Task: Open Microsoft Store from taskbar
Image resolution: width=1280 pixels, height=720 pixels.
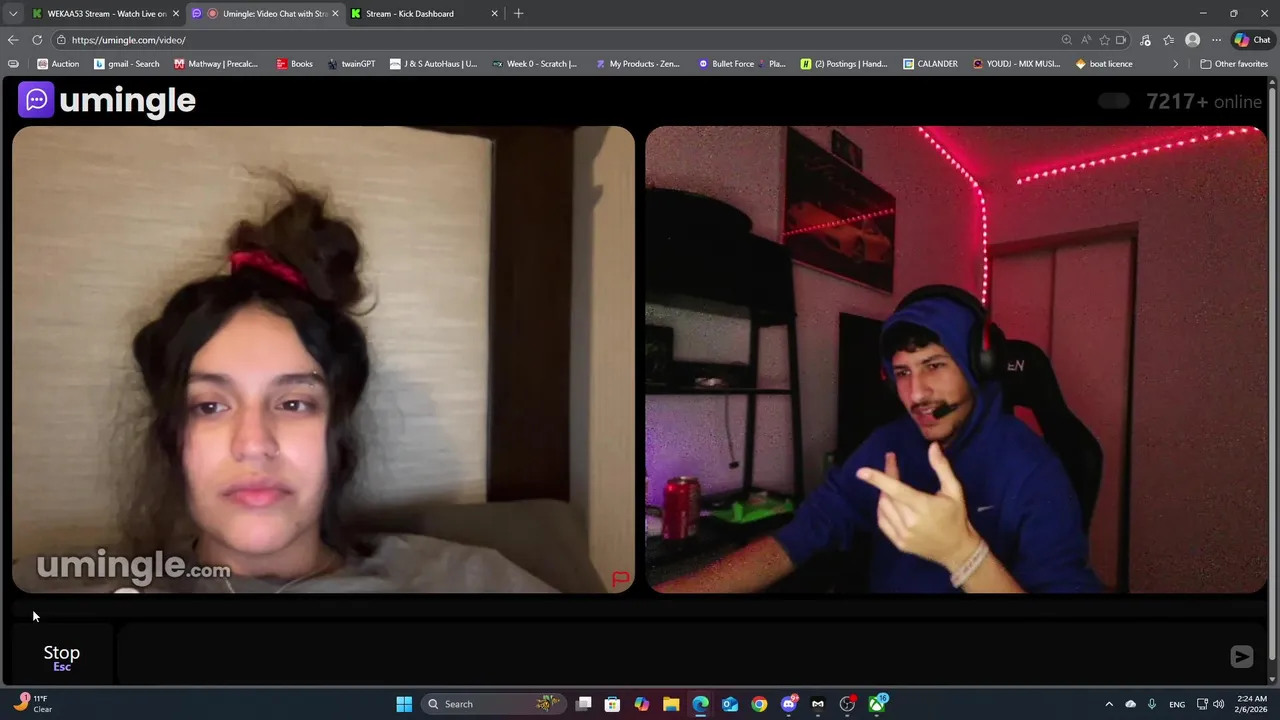Action: click(612, 704)
